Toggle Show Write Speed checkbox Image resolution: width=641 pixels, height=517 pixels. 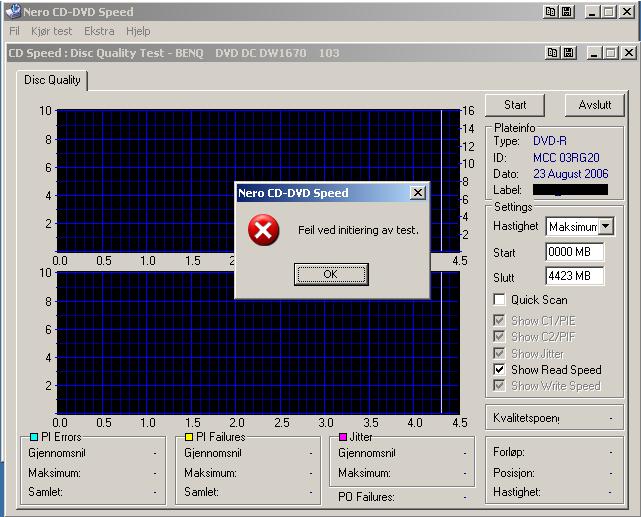[x=499, y=385]
